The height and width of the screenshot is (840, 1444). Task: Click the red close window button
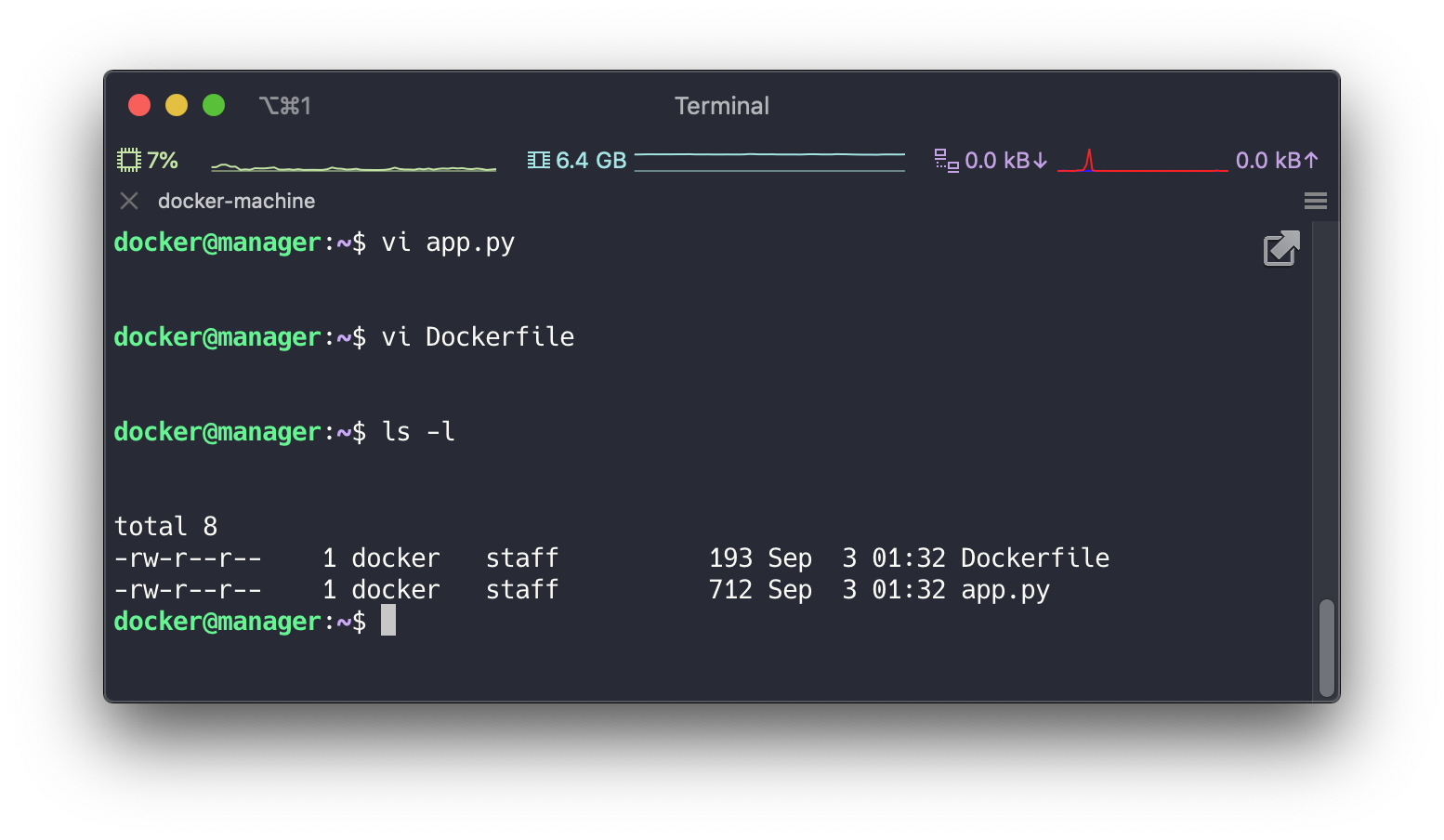click(x=139, y=105)
